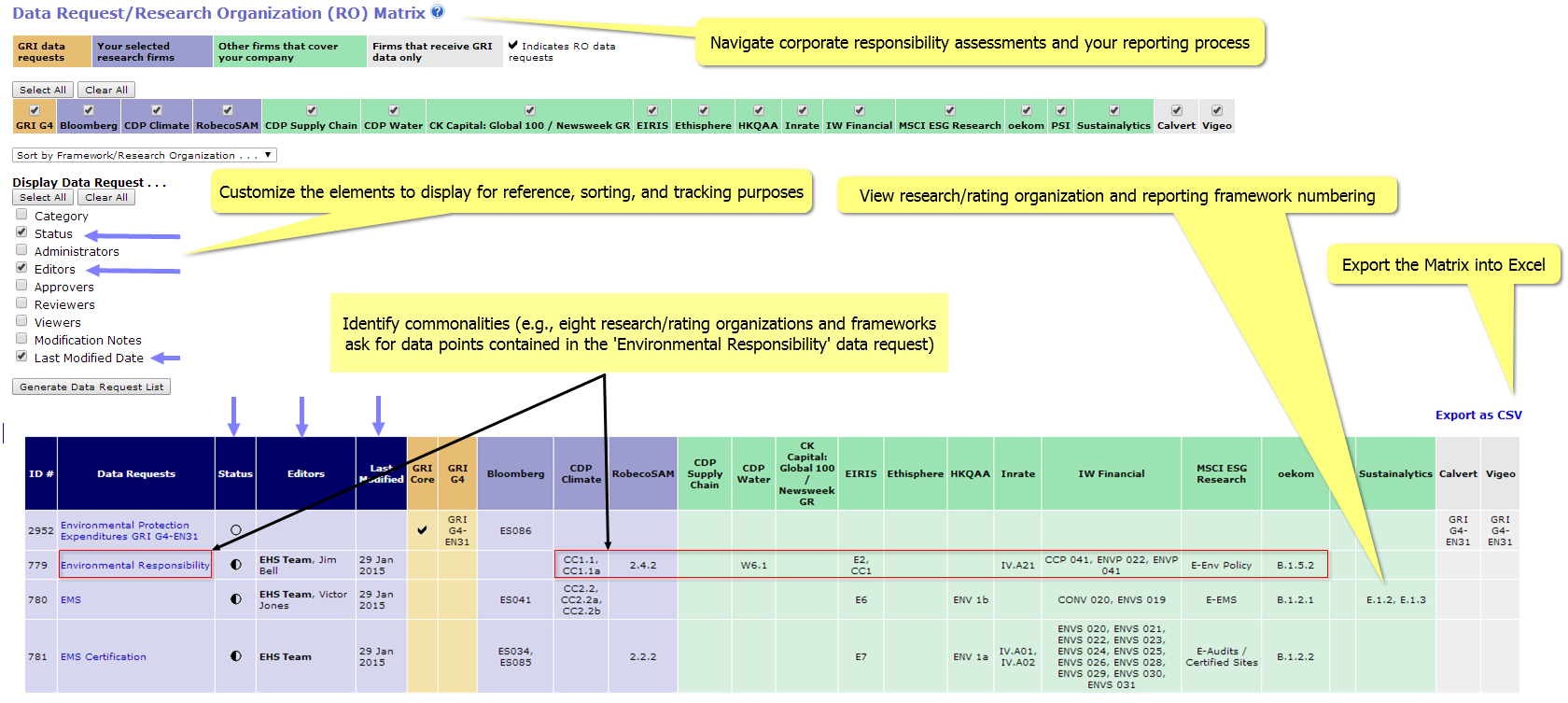The height and width of the screenshot is (703, 1568).
Task: Click 'E-Env Policy' MSCI cell
Action: coord(1221,566)
